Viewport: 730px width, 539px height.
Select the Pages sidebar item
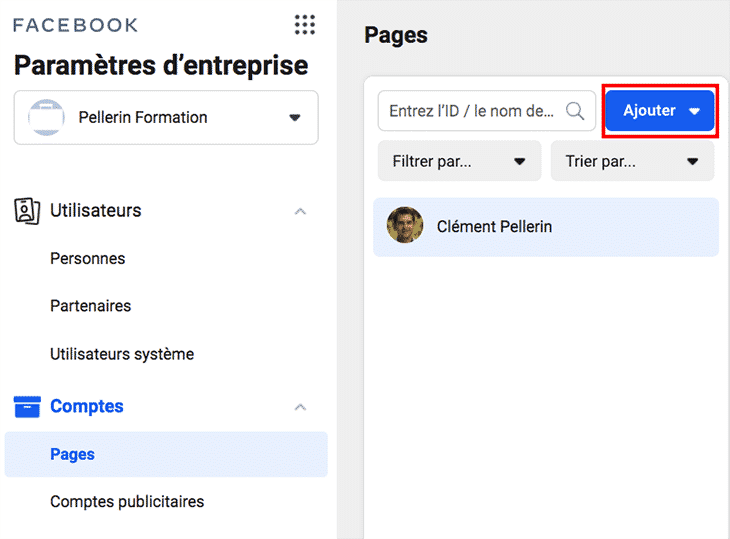tap(73, 454)
